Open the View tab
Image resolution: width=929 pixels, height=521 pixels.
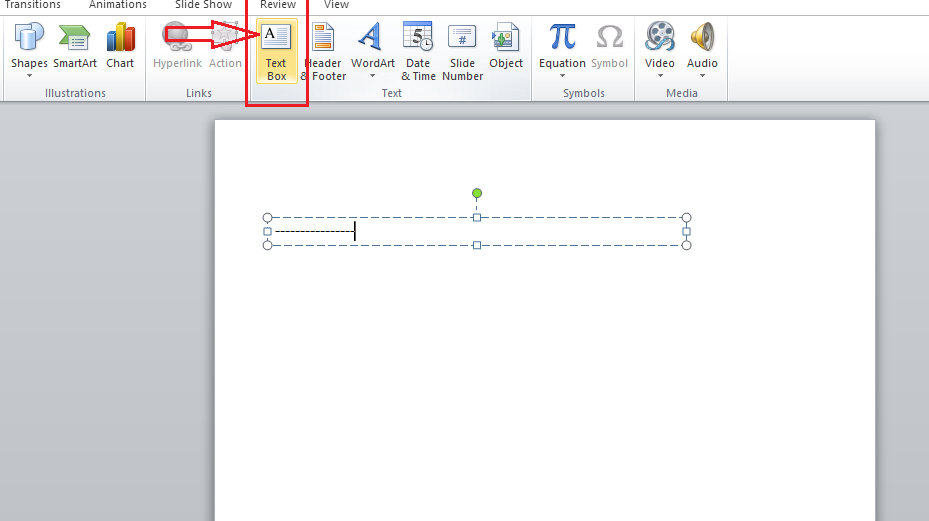[336, 5]
